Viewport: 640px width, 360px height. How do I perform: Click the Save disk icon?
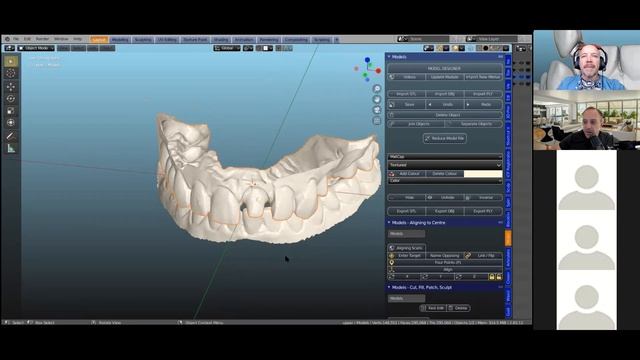click(x=392, y=105)
